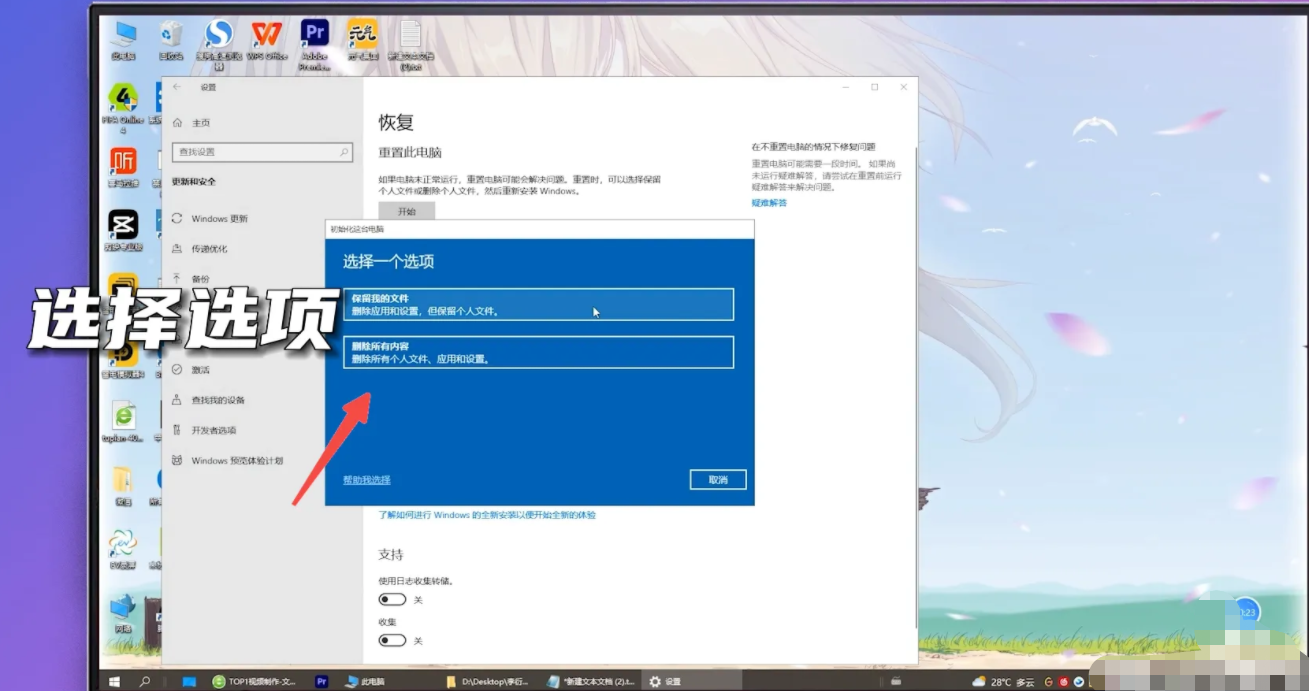Viewport: 1309px width, 691px height.
Task: Open Windows 更新 in the sidebar
Action: (x=219, y=219)
